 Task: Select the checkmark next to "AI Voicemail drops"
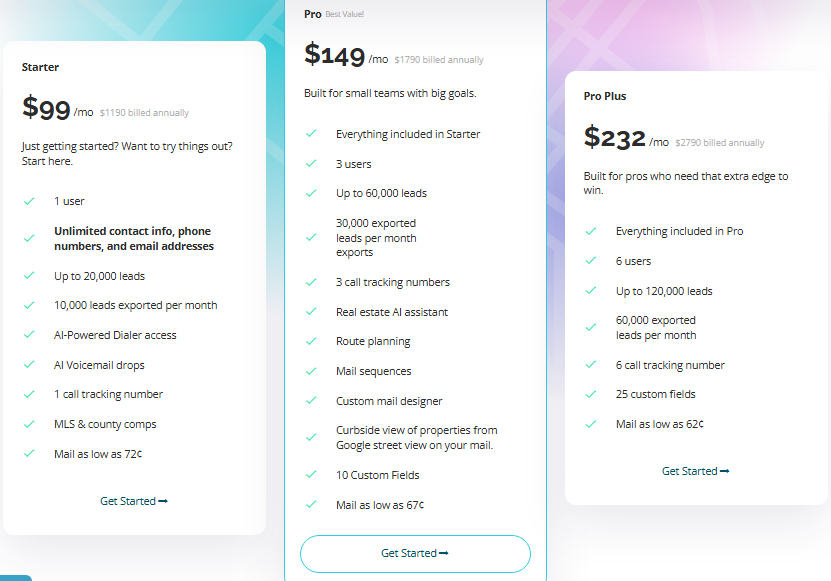point(28,364)
